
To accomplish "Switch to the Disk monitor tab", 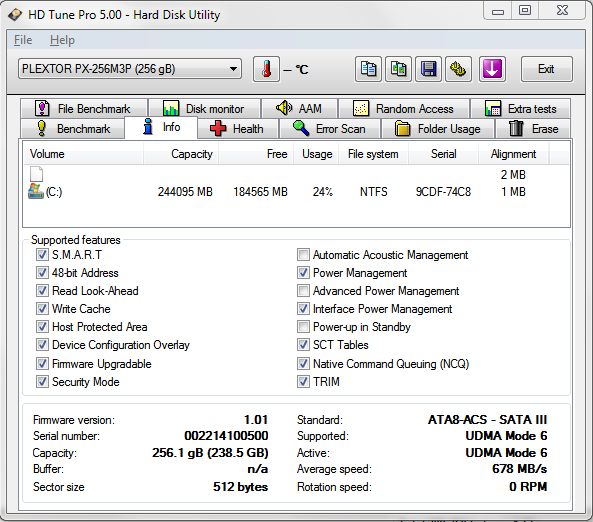I will (204, 109).
